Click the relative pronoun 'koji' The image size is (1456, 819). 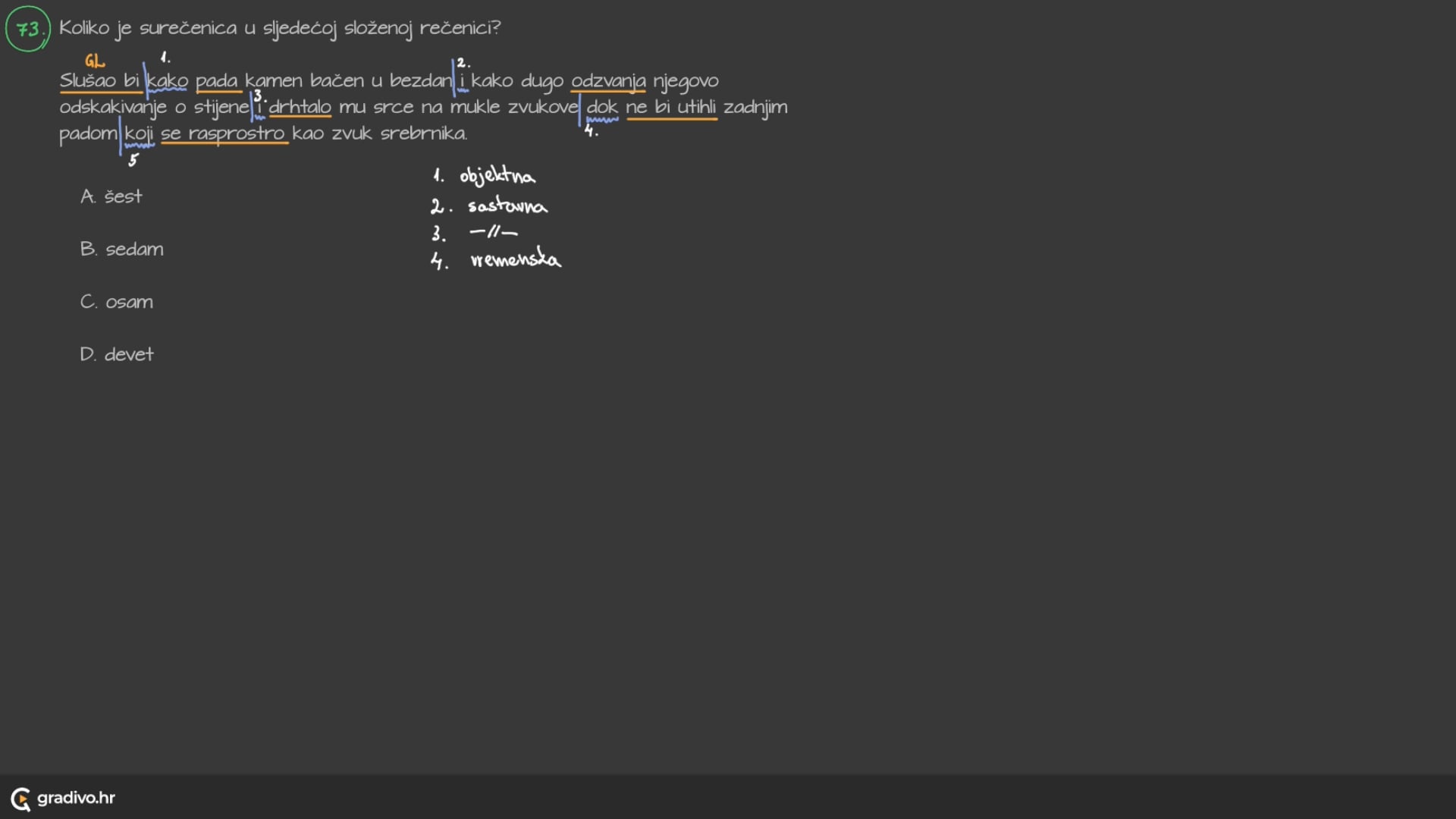[x=139, y=134]
